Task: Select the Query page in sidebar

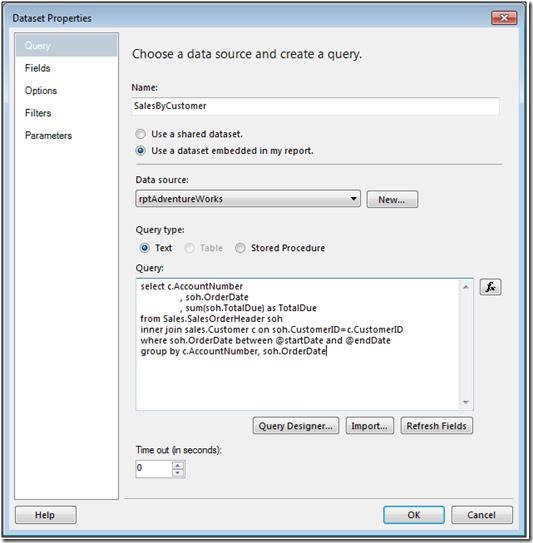Action: [67, 45]
